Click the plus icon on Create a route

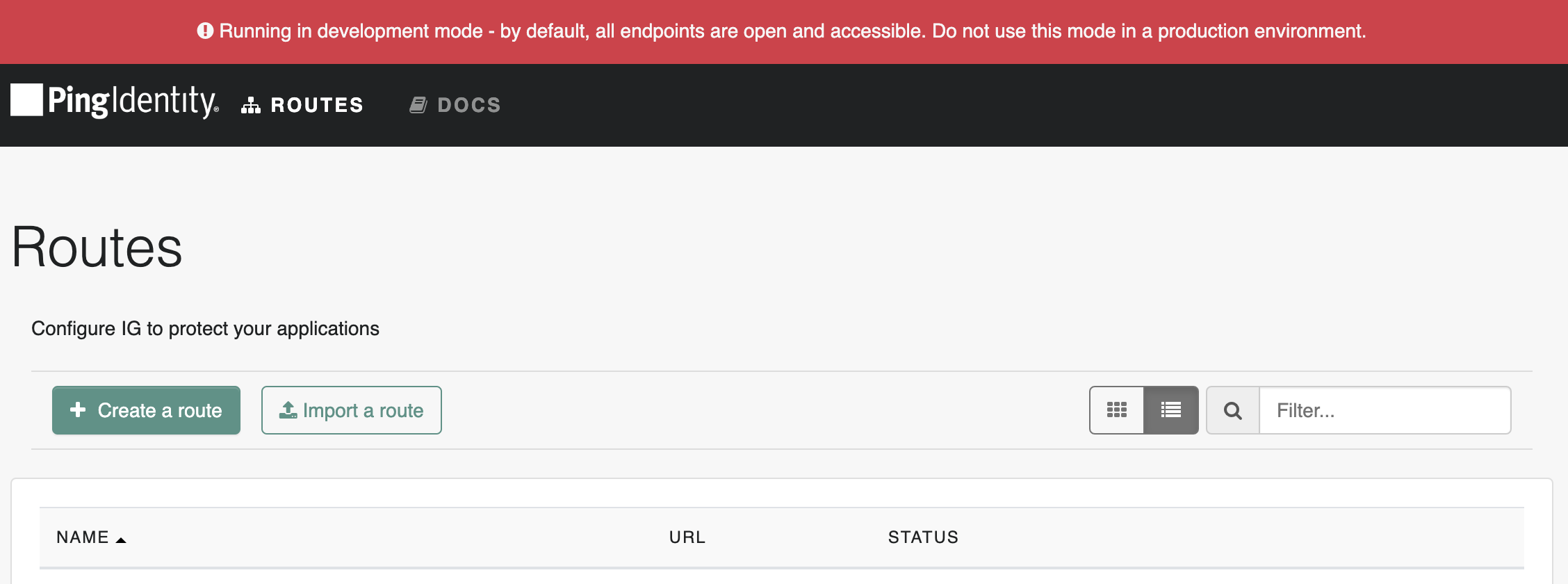[x=78, y=409]
